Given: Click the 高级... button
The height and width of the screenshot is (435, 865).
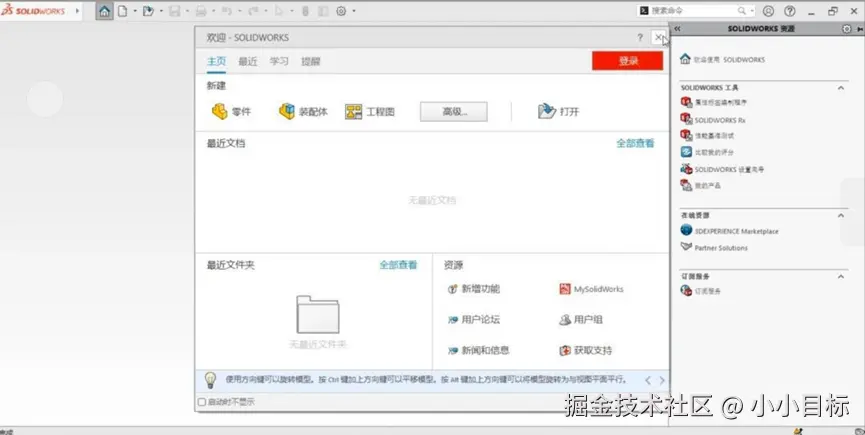Looking at the screenshot, I should coord(453,111).
